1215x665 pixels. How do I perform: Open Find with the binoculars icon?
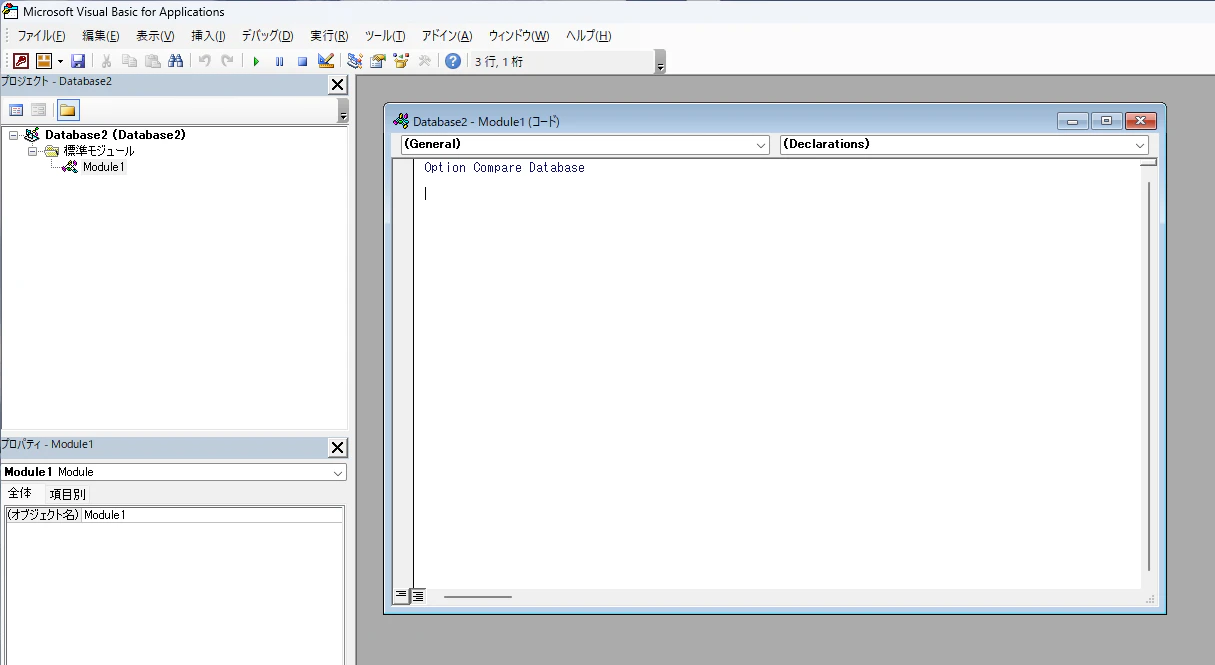tap(176, 61)
